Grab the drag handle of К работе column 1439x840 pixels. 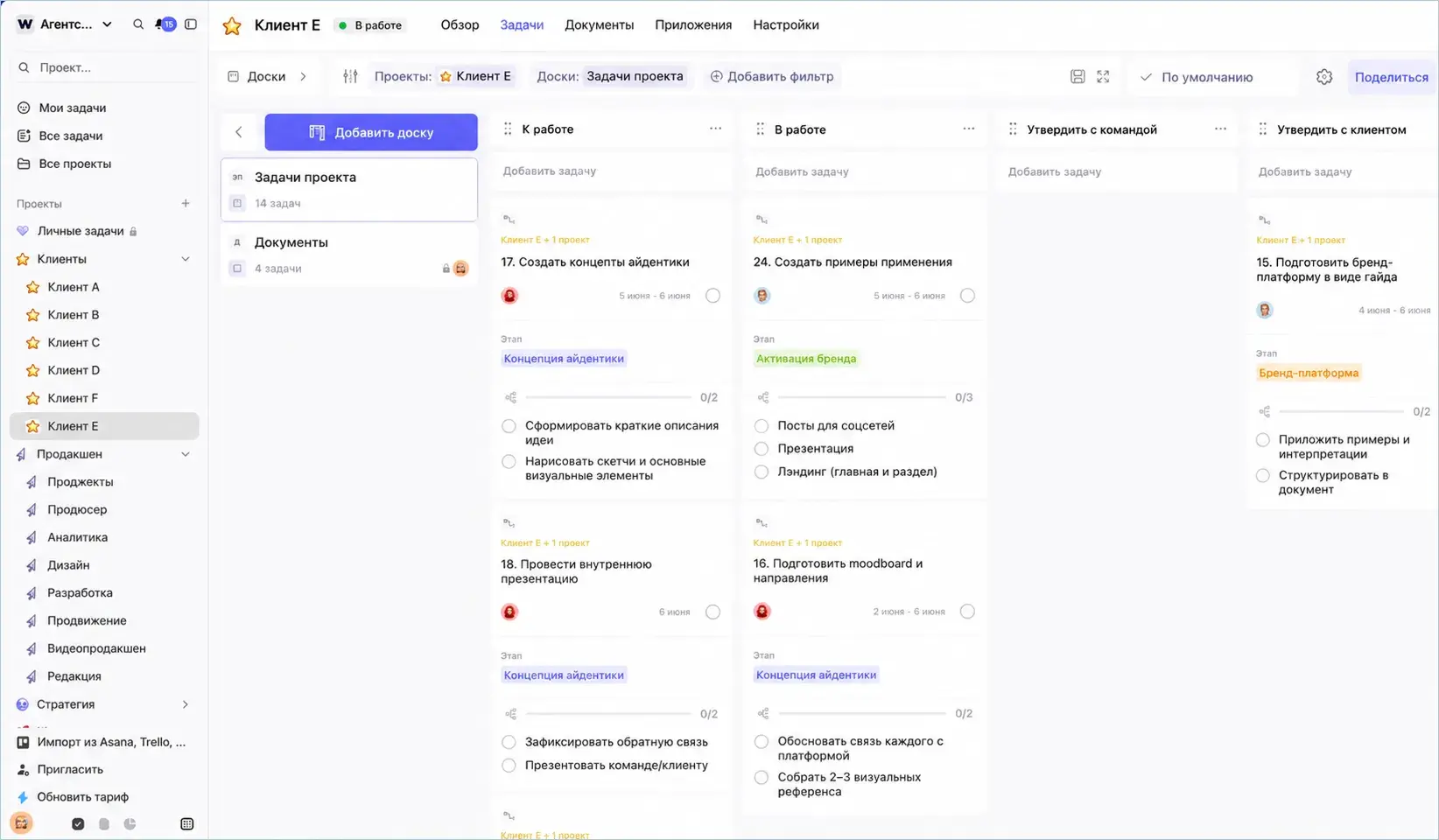(x=508, y=129)
